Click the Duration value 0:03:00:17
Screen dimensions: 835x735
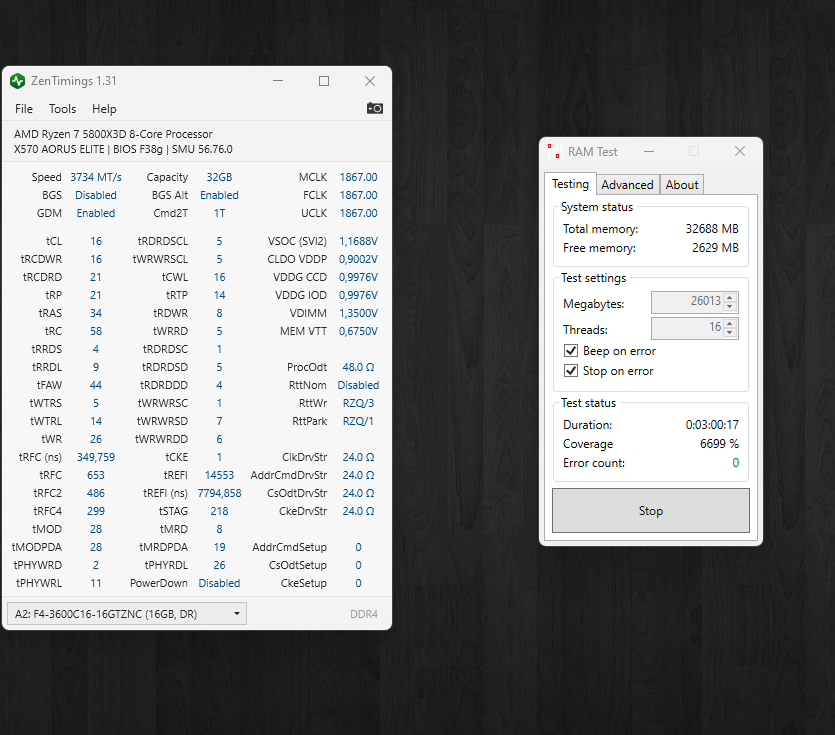712,424
